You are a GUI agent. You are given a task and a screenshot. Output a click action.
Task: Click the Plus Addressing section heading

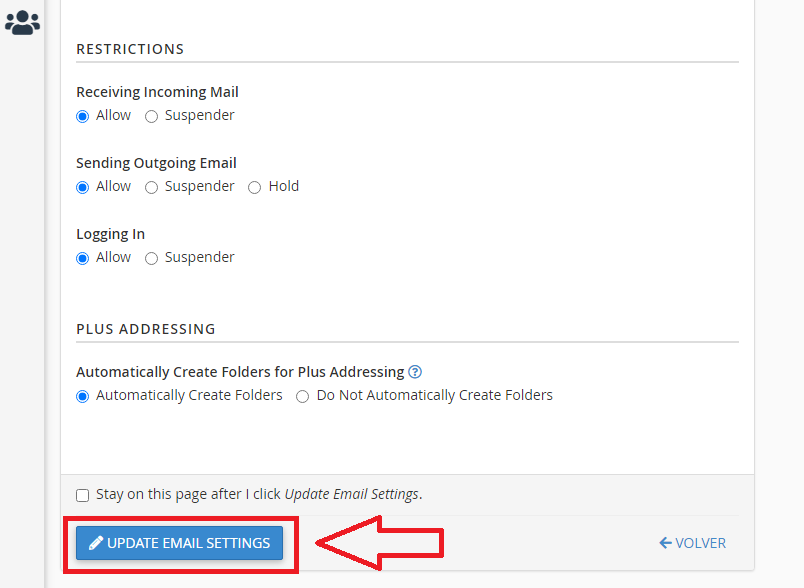coord(146,329)
